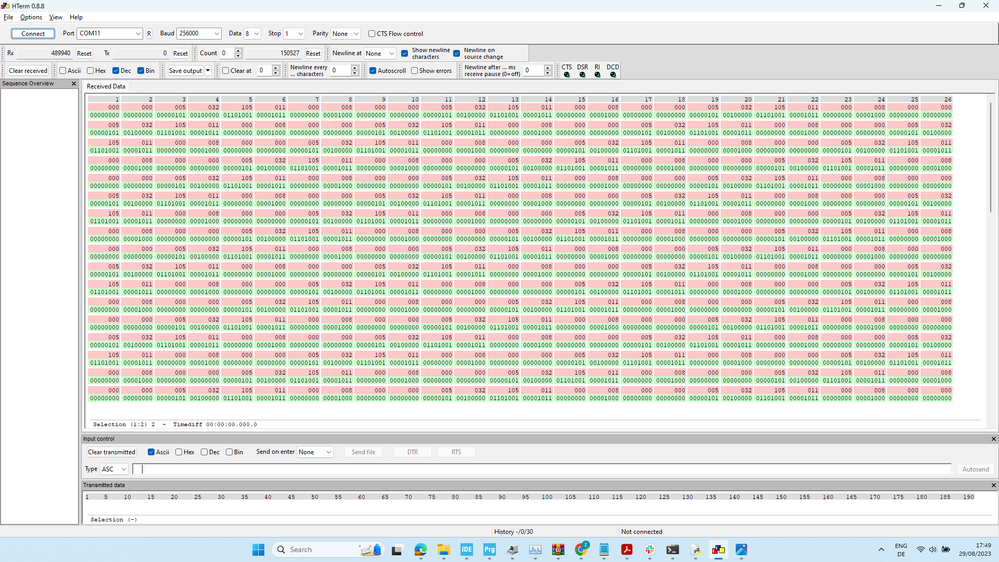Viewport: 999px width, 562px height.
Task: Click the DCD indicator LED
Action: pos(613,75)
